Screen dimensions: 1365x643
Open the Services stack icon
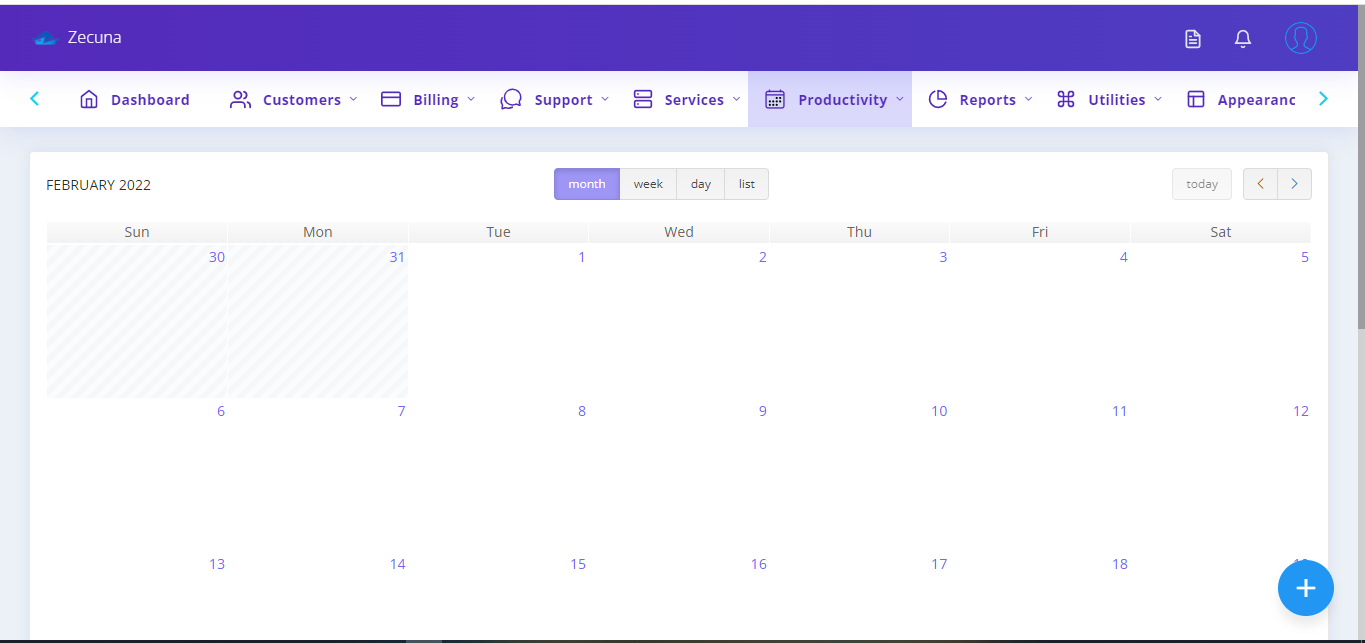coord(643,99)
